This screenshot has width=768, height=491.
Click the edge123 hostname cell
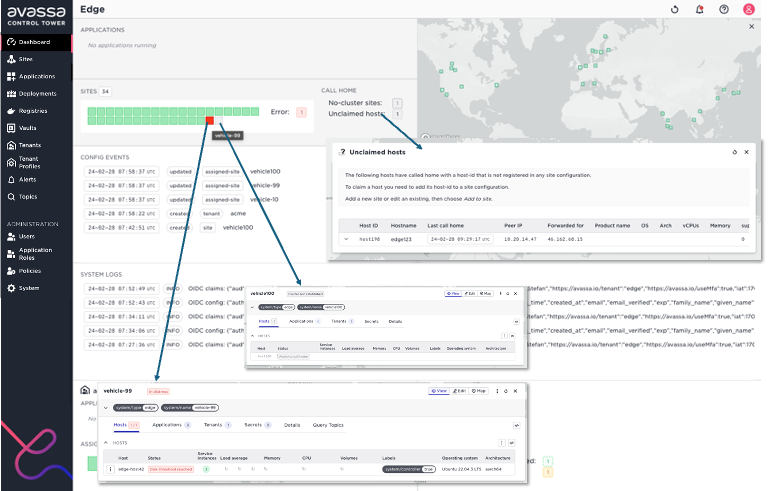pyautogui.click(x=401, y=240)
